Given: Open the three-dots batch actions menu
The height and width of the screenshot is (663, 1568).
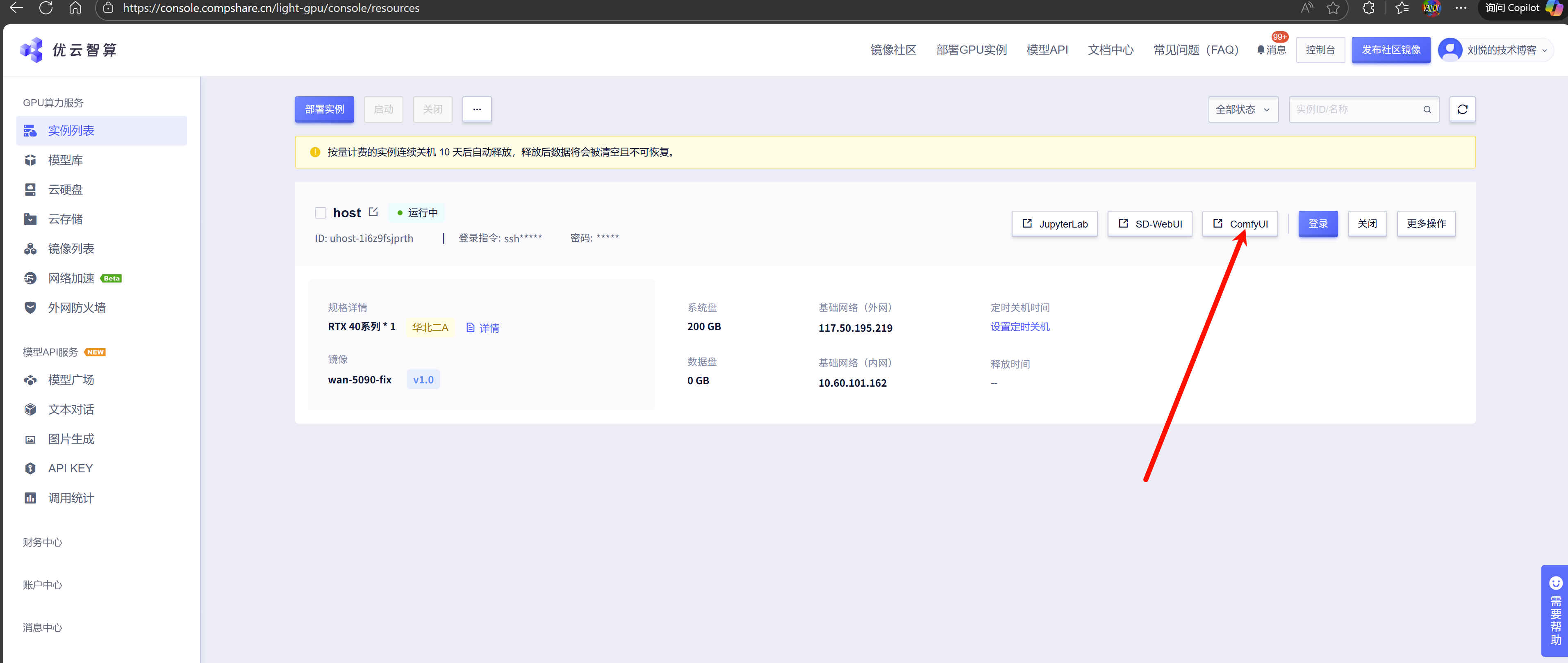Looking at the screenshot, I should click(477, 109).
